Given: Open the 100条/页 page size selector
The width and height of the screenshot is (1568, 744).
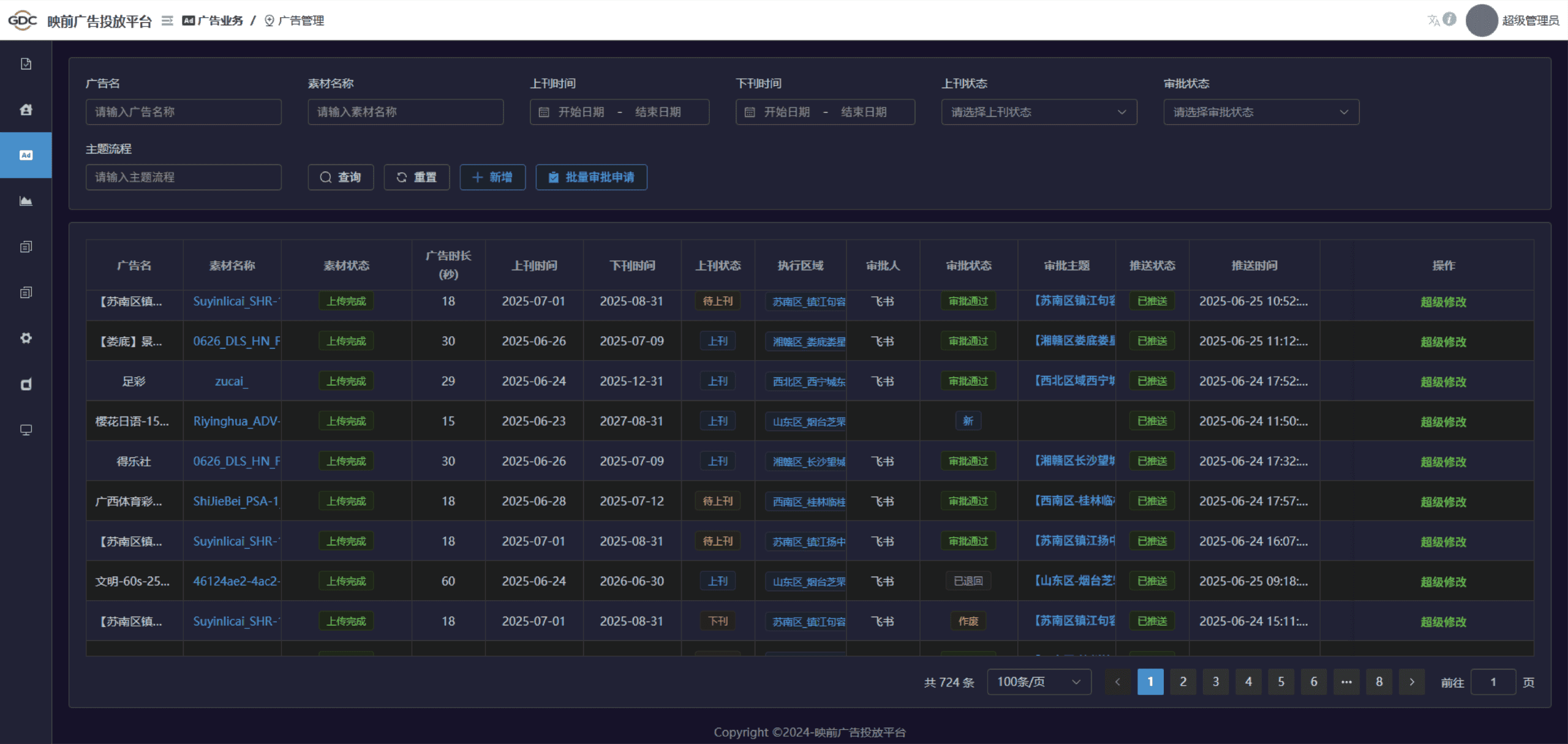Looking at the screenshot, I should pyautogui.click(x=1039, y=682).
